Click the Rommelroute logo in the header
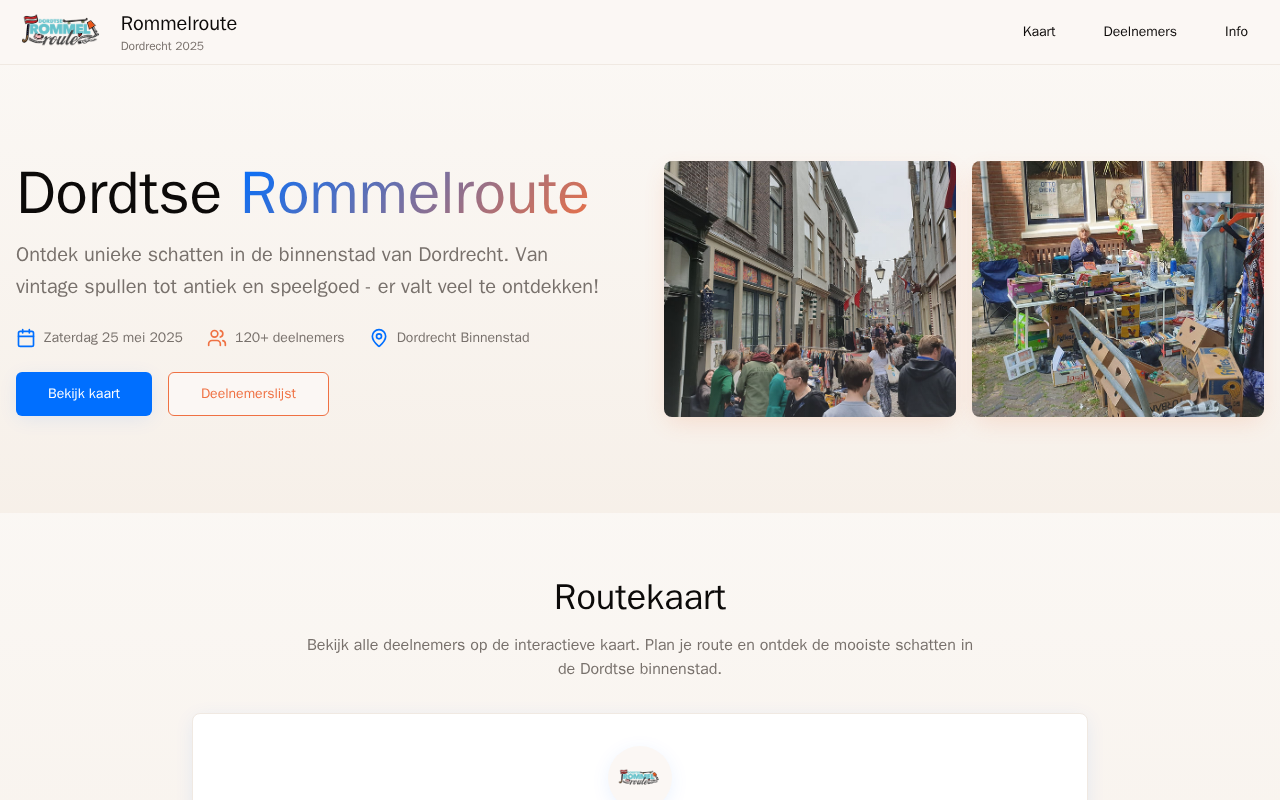The image size is (1280, 800). click(x=60, y=31)
